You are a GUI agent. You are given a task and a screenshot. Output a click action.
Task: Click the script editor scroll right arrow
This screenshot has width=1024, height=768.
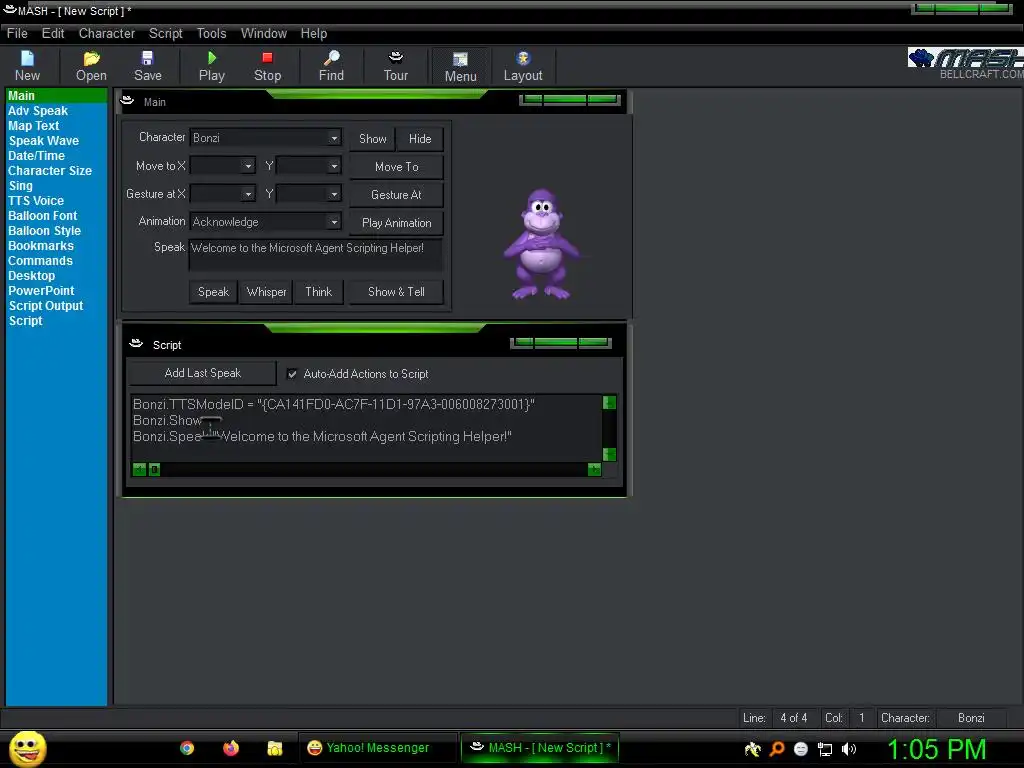[594, 470]
